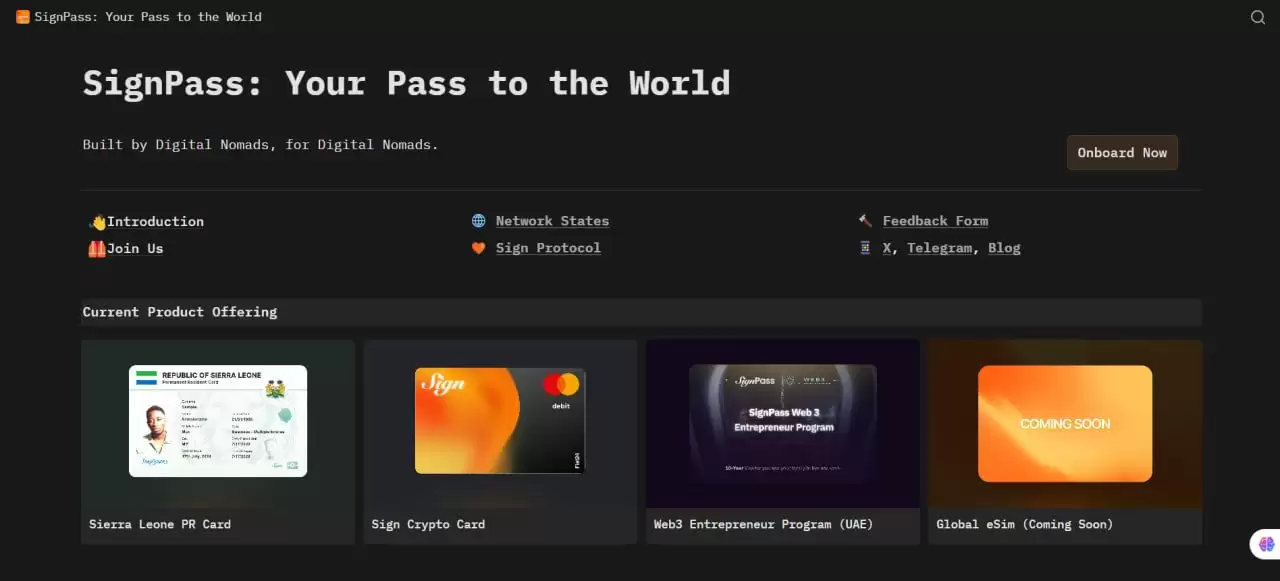Click the search magnifier icon
1280x581 pixels.
[x=1258, y=17]
